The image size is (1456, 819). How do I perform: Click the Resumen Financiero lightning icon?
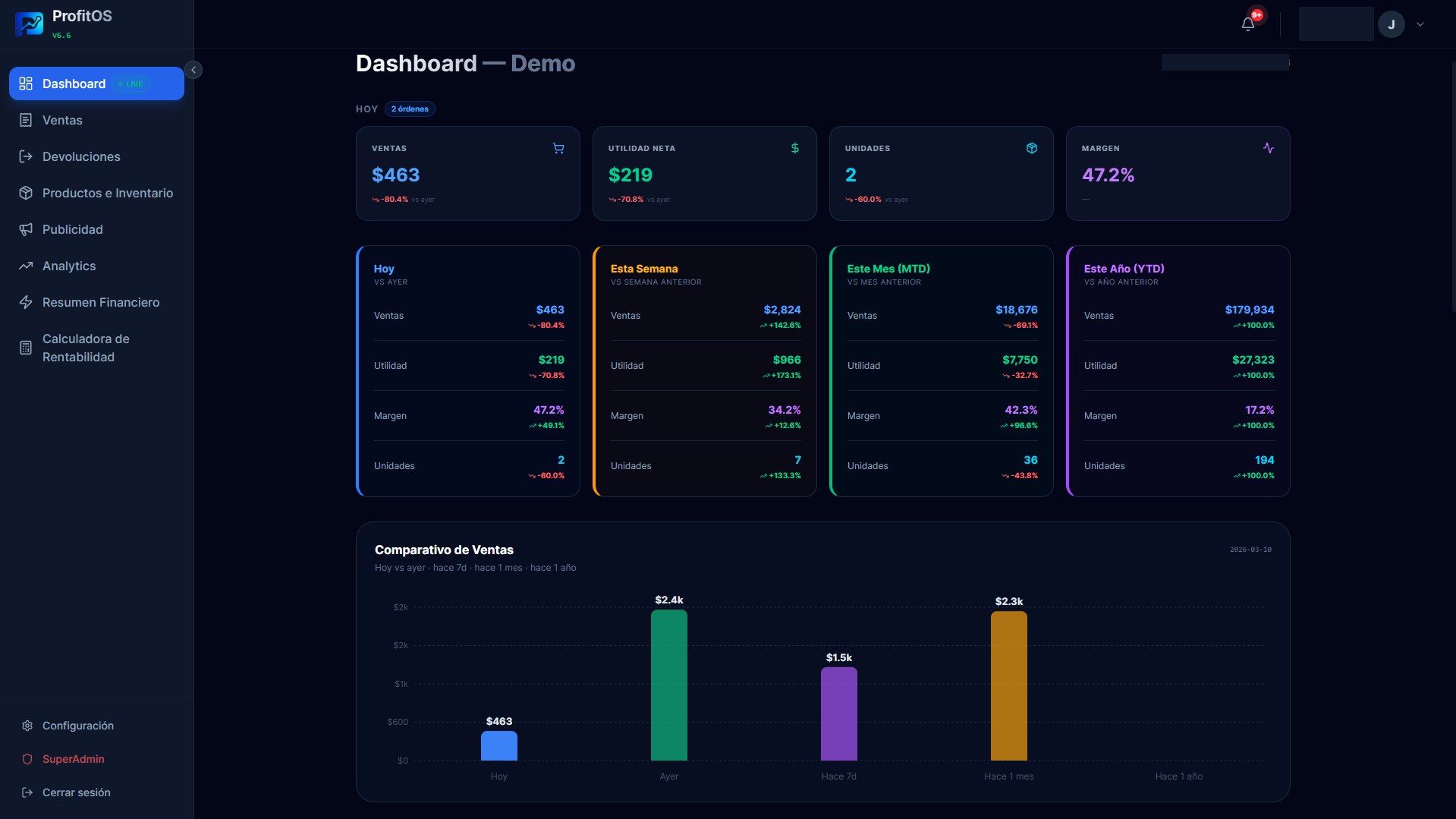[26, 302]
